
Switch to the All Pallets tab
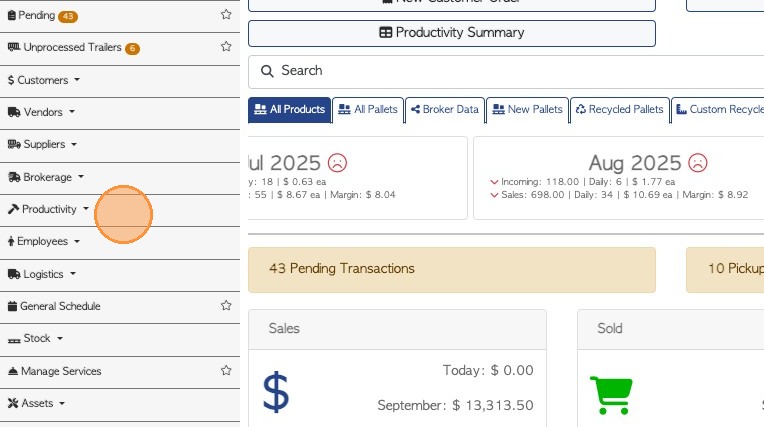click(x=367, y=110)
